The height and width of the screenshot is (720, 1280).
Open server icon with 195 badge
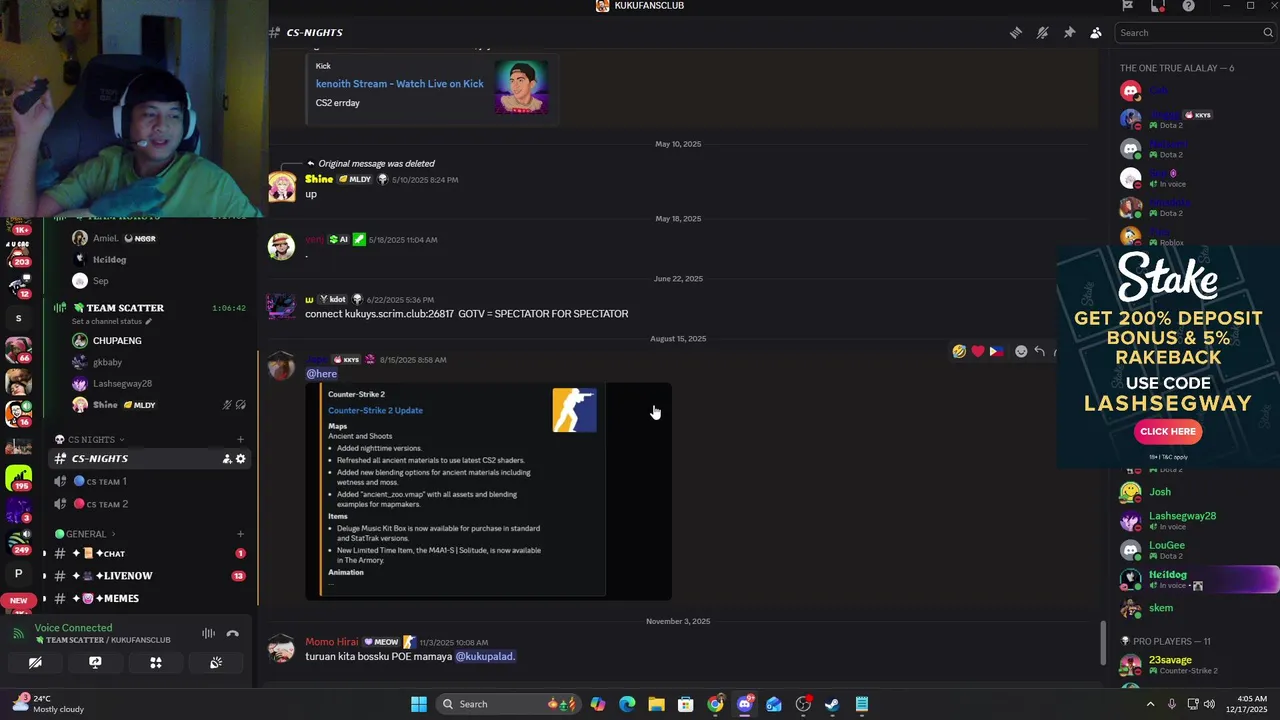point(18,476)
